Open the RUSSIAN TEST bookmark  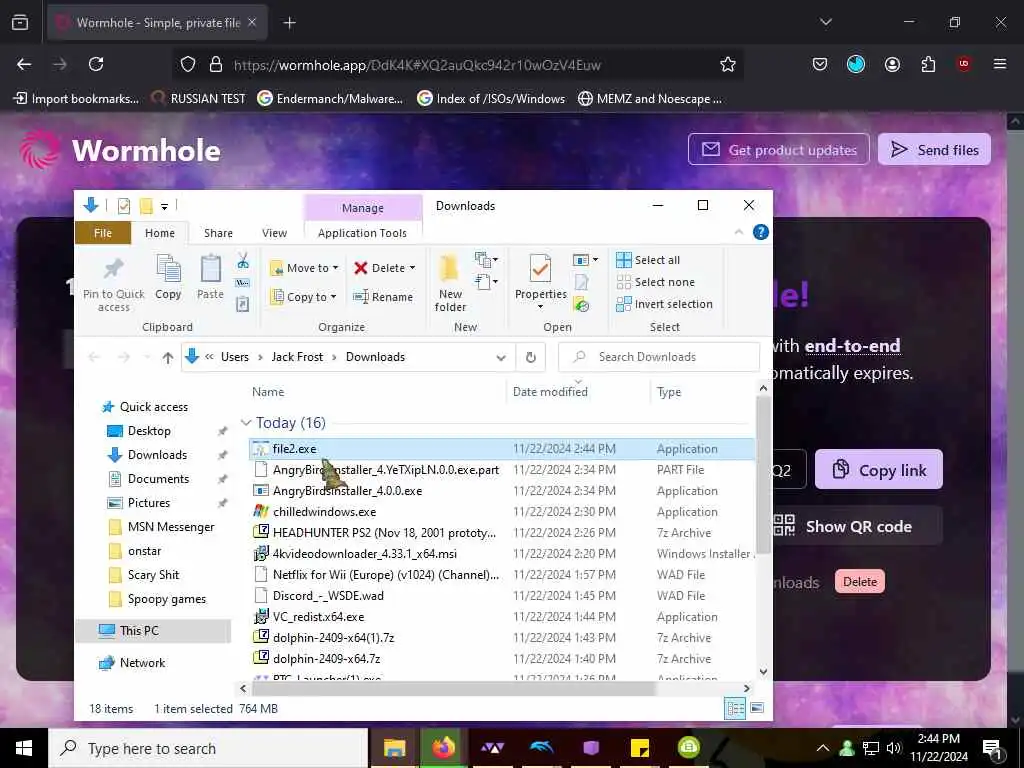198,99
